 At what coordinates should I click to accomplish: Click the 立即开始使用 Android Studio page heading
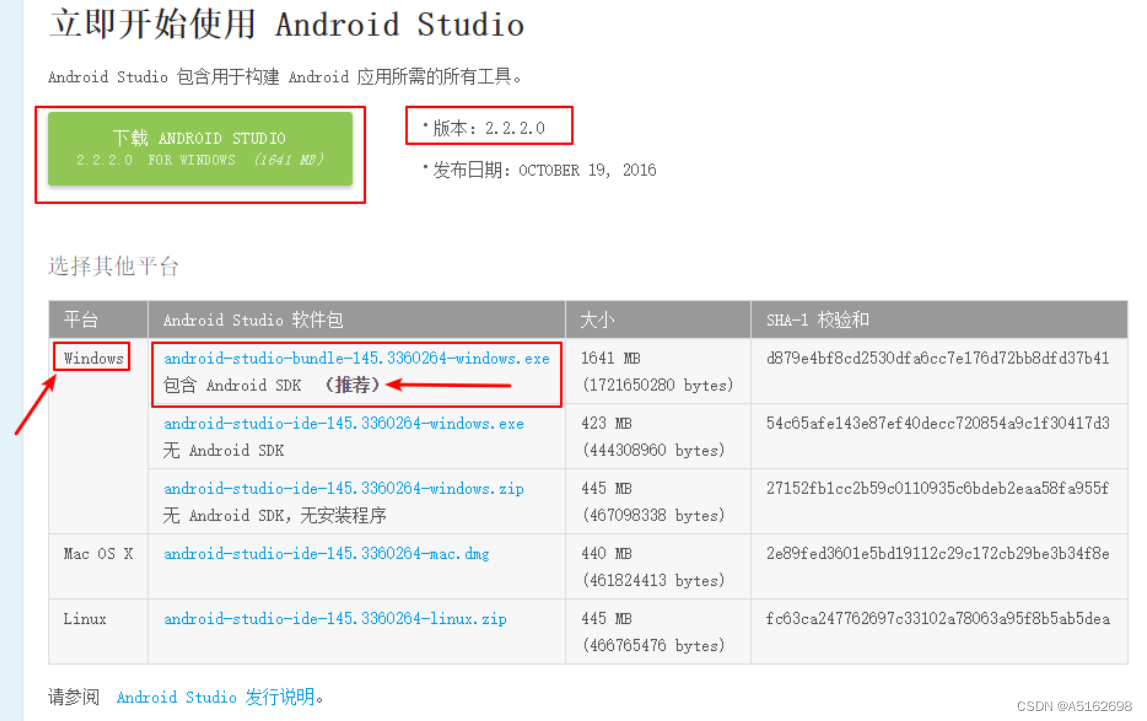[x=287, y=24]
